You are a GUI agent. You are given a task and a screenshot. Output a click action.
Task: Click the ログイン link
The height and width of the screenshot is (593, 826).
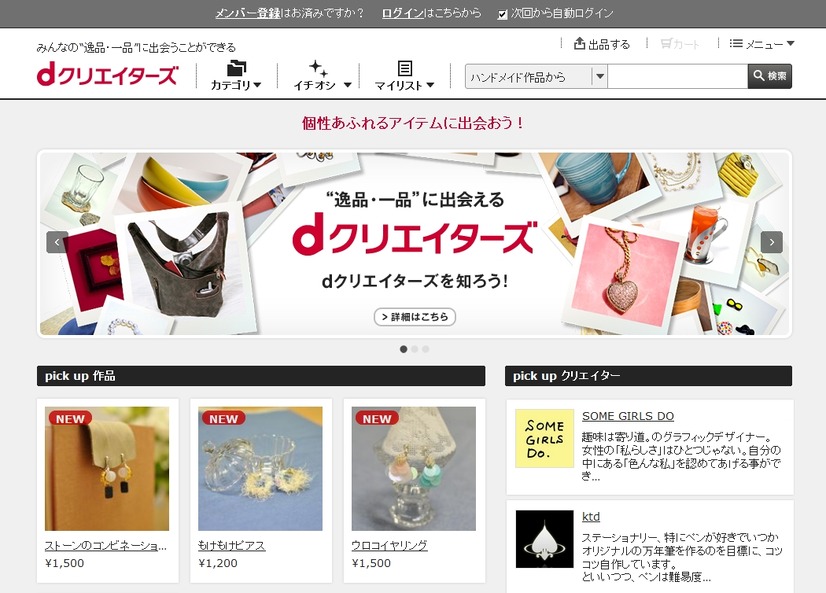pyautogui.click(x=403, y=13)
